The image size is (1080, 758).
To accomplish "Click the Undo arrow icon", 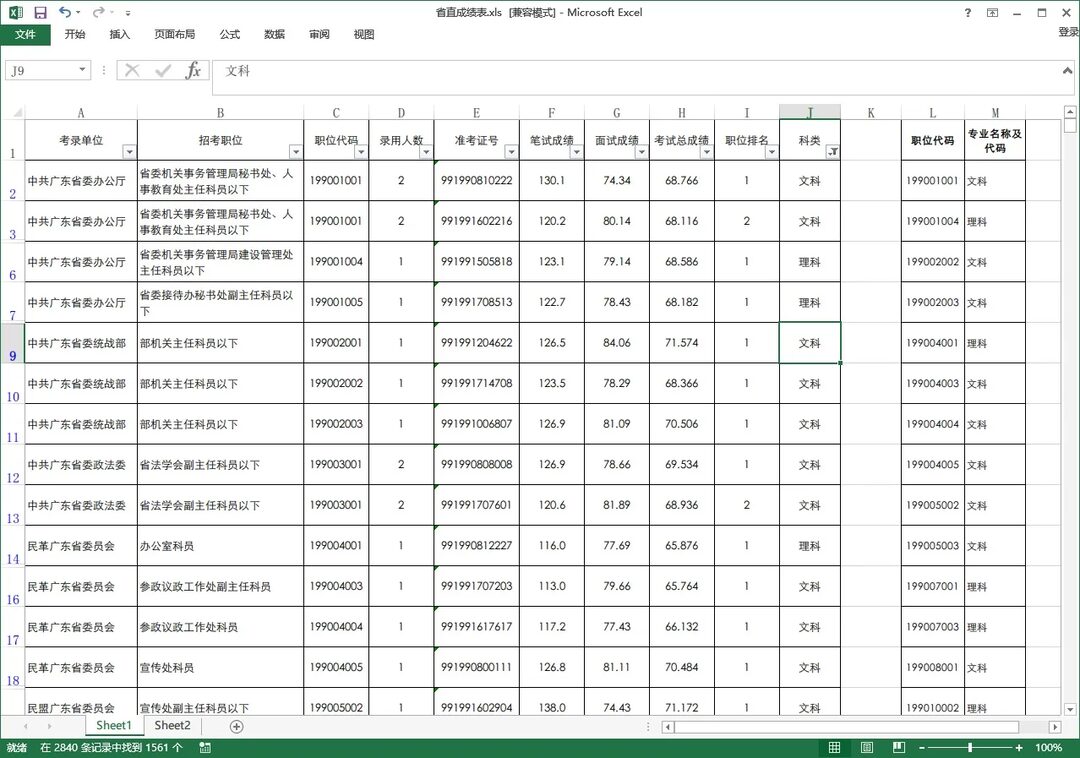I will (65, 13).
